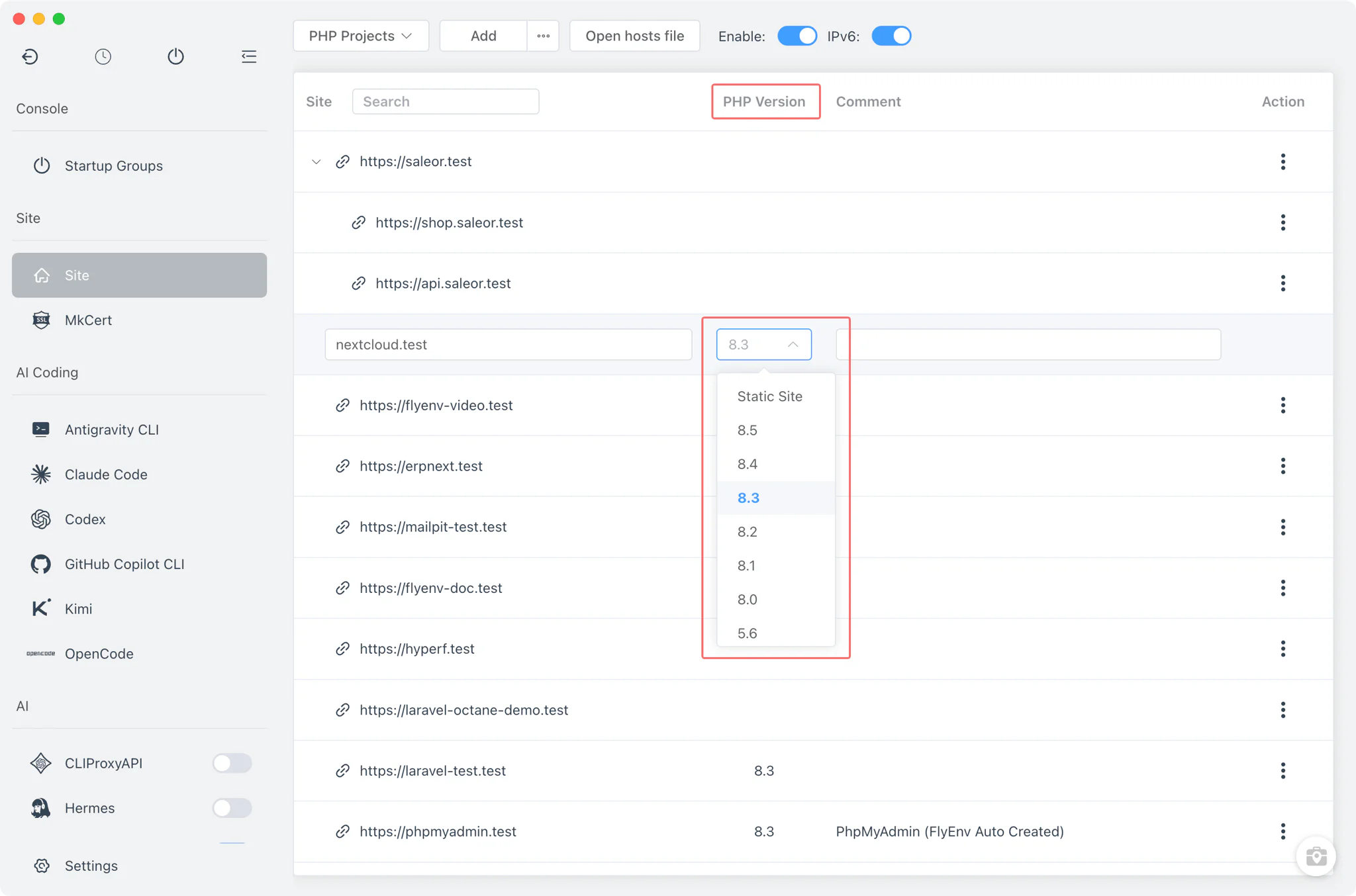Open action menu for phpmyadmin.test
This screenshot has width=1356, height=896.
[x=1283, y=832]
